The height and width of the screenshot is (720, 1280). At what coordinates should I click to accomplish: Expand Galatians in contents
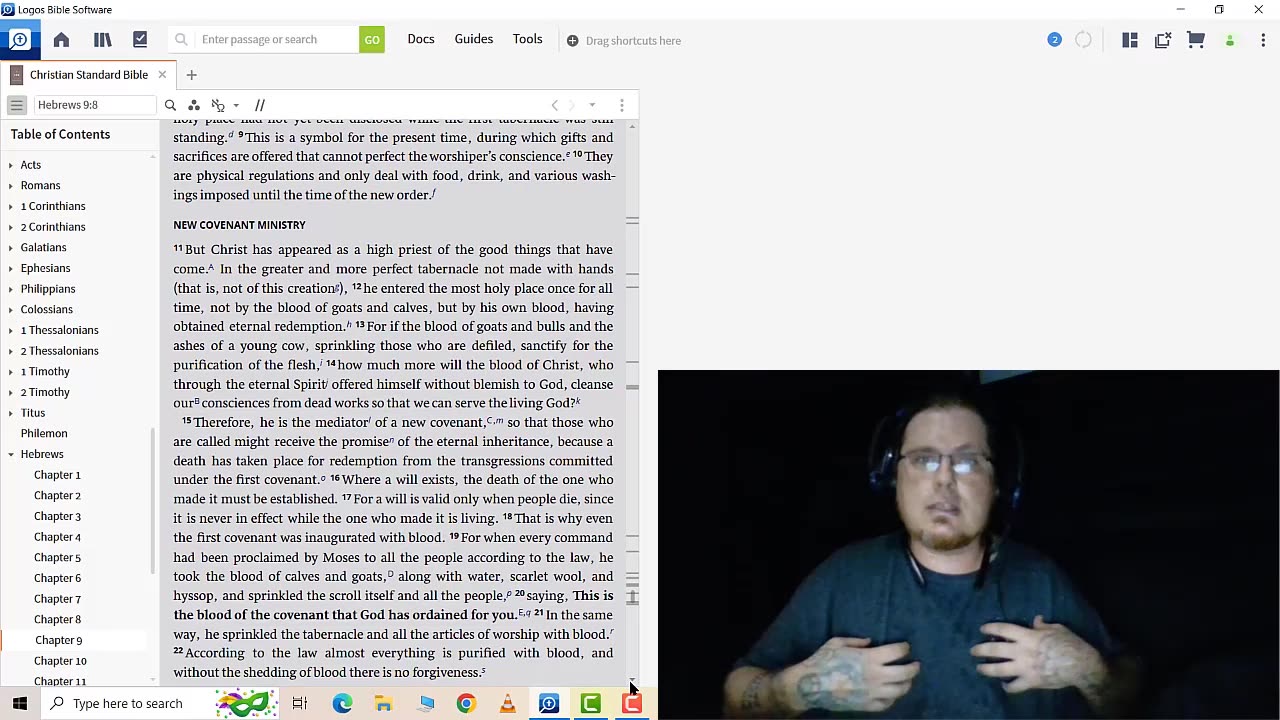click(x=10, y=248)
